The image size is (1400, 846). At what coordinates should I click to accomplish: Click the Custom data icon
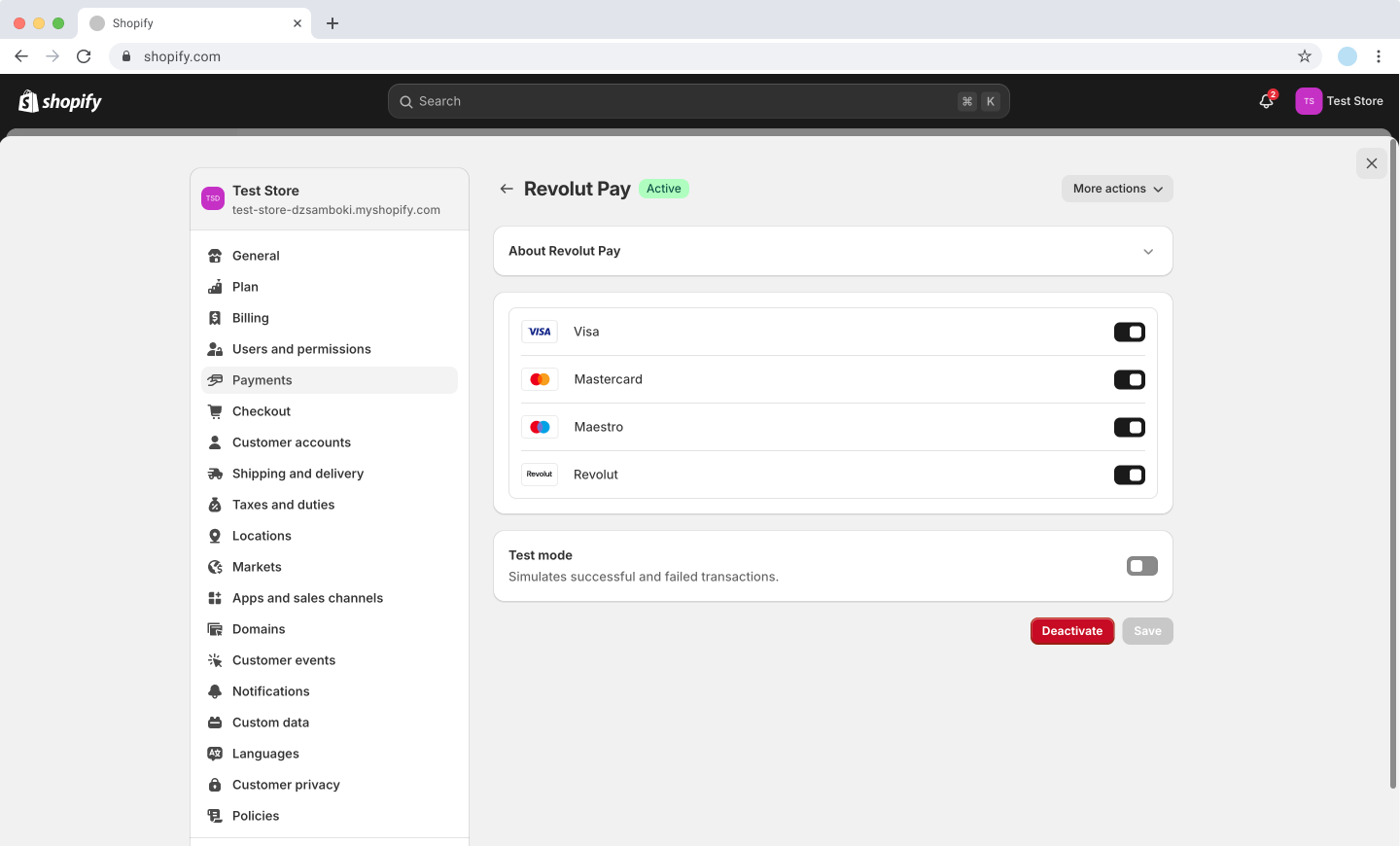click(215, 723)
